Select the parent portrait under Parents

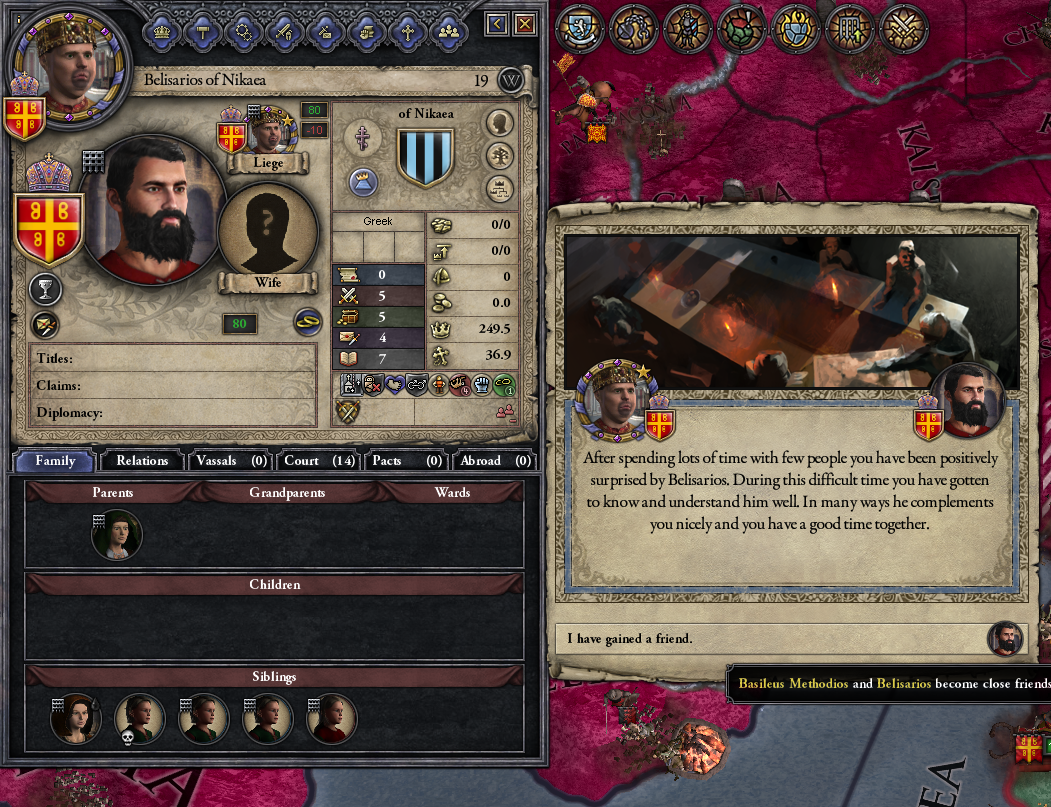(x=117, y=534)
